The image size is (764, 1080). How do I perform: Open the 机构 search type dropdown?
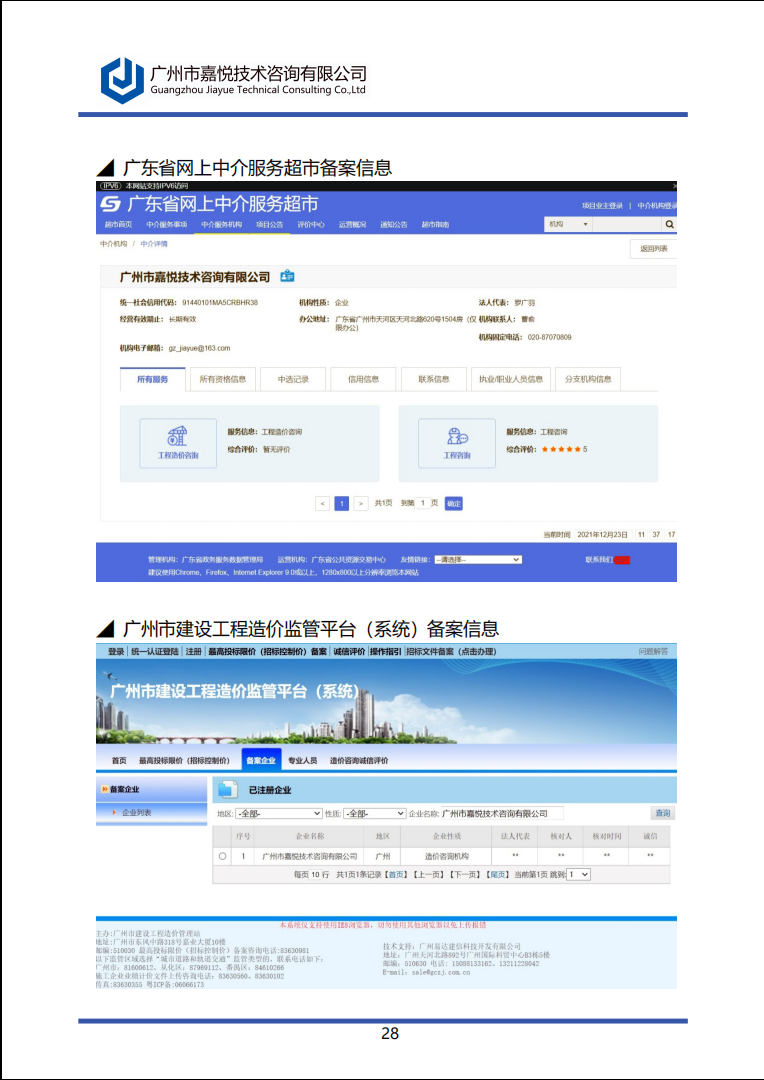tap(568, 225)
